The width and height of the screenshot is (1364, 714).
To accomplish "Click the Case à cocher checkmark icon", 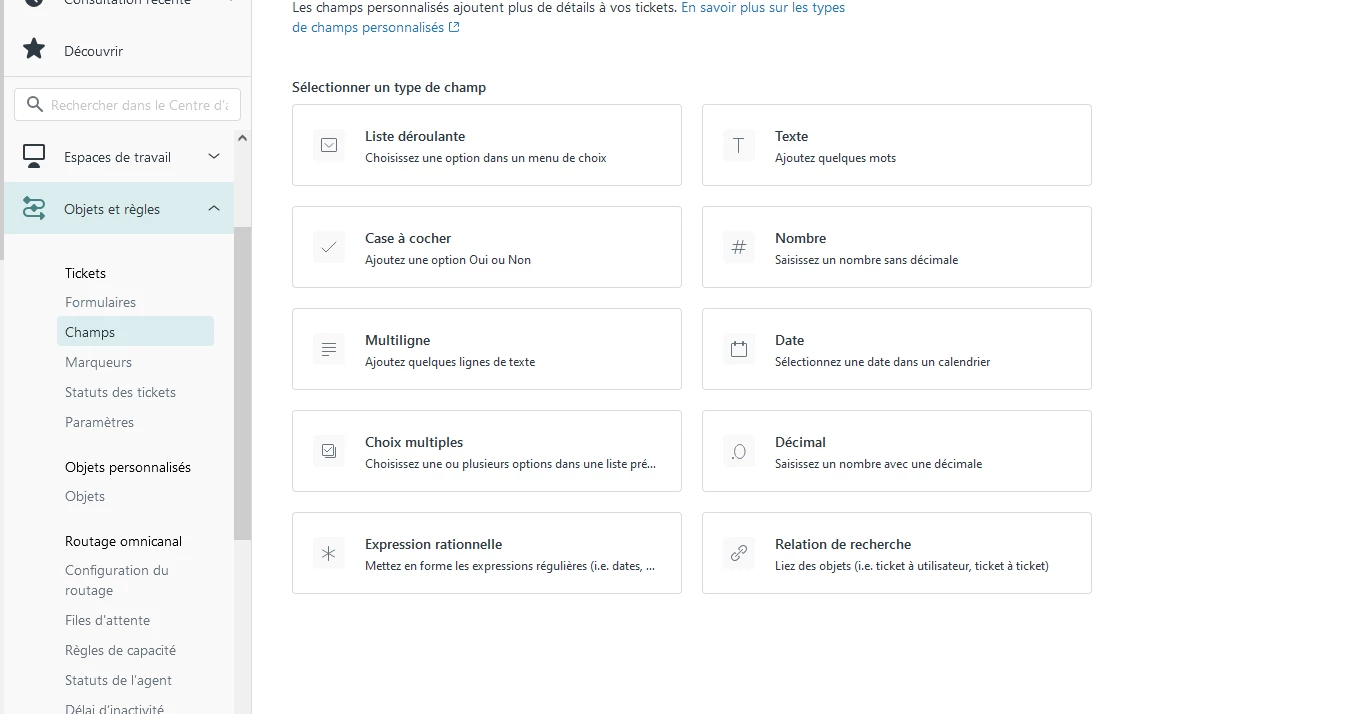I will (x=329, y=247).
